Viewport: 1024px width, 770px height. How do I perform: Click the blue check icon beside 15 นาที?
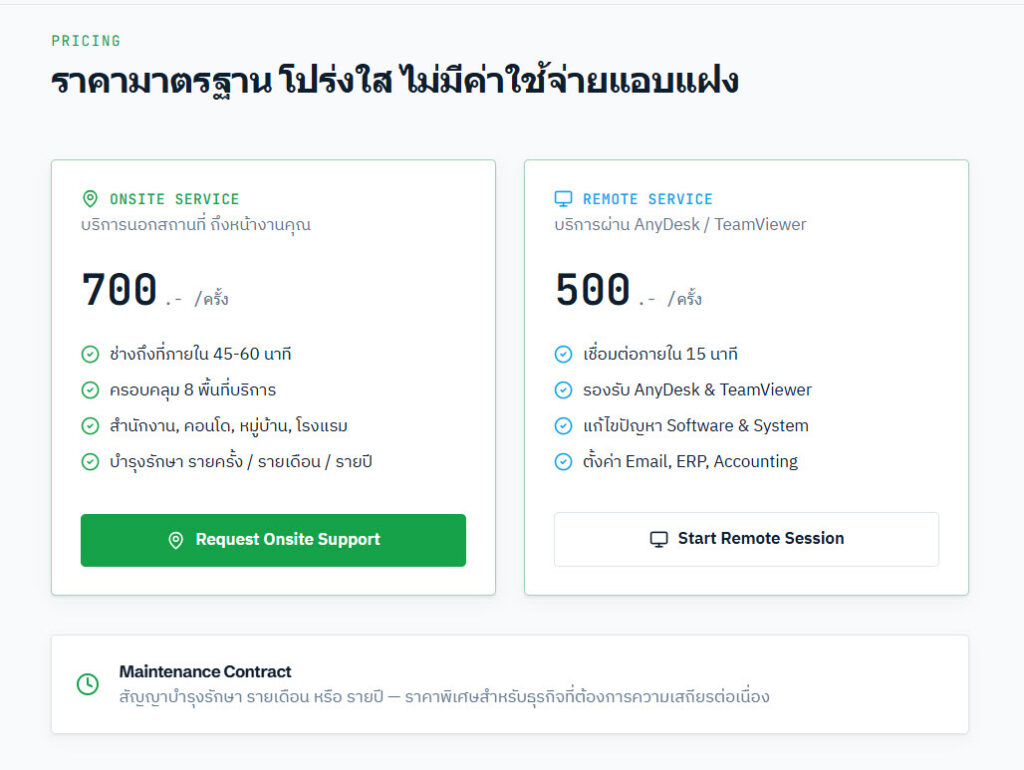click(563, 354)
